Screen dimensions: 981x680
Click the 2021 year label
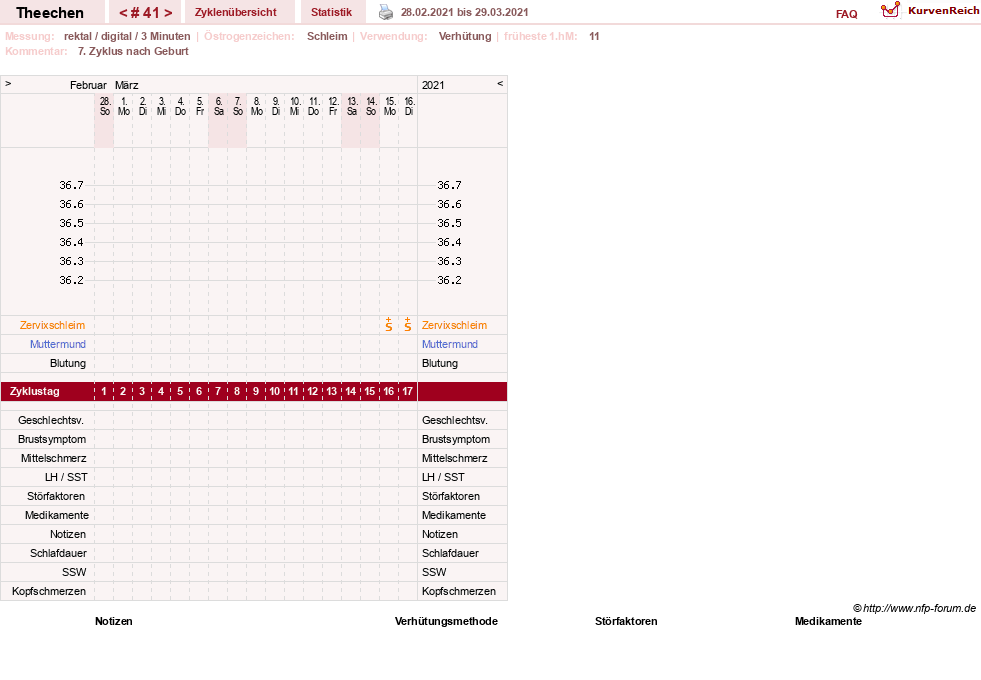[433, 85]
